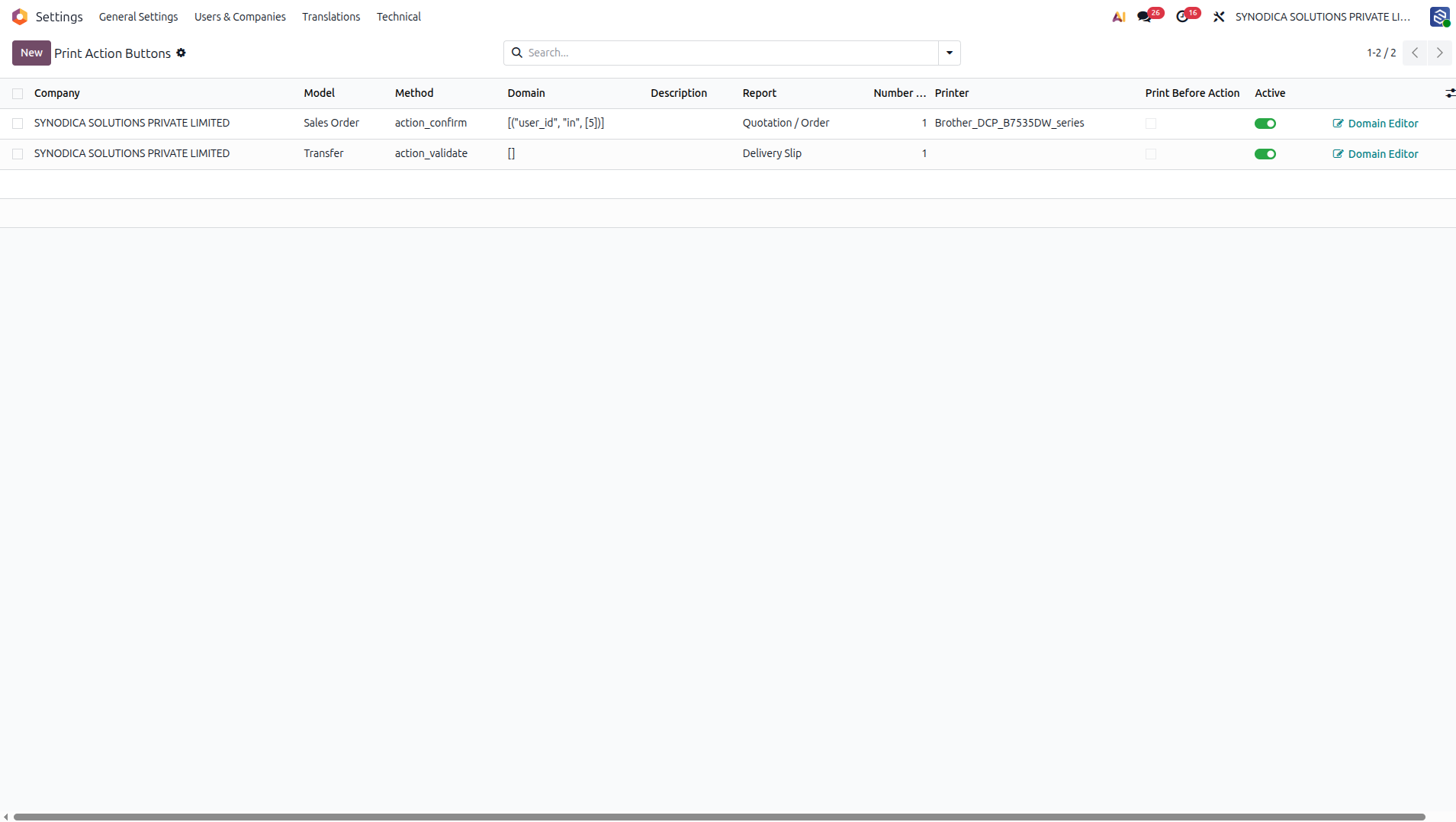Click the New button
Viewport: 1456px width, 822px height.
point(31,53)
